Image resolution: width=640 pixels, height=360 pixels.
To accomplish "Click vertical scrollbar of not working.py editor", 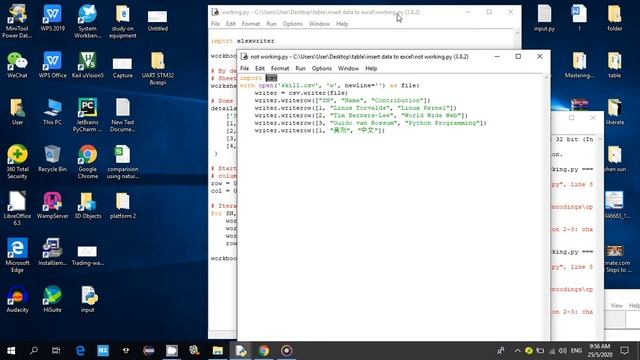I will 546,207.
